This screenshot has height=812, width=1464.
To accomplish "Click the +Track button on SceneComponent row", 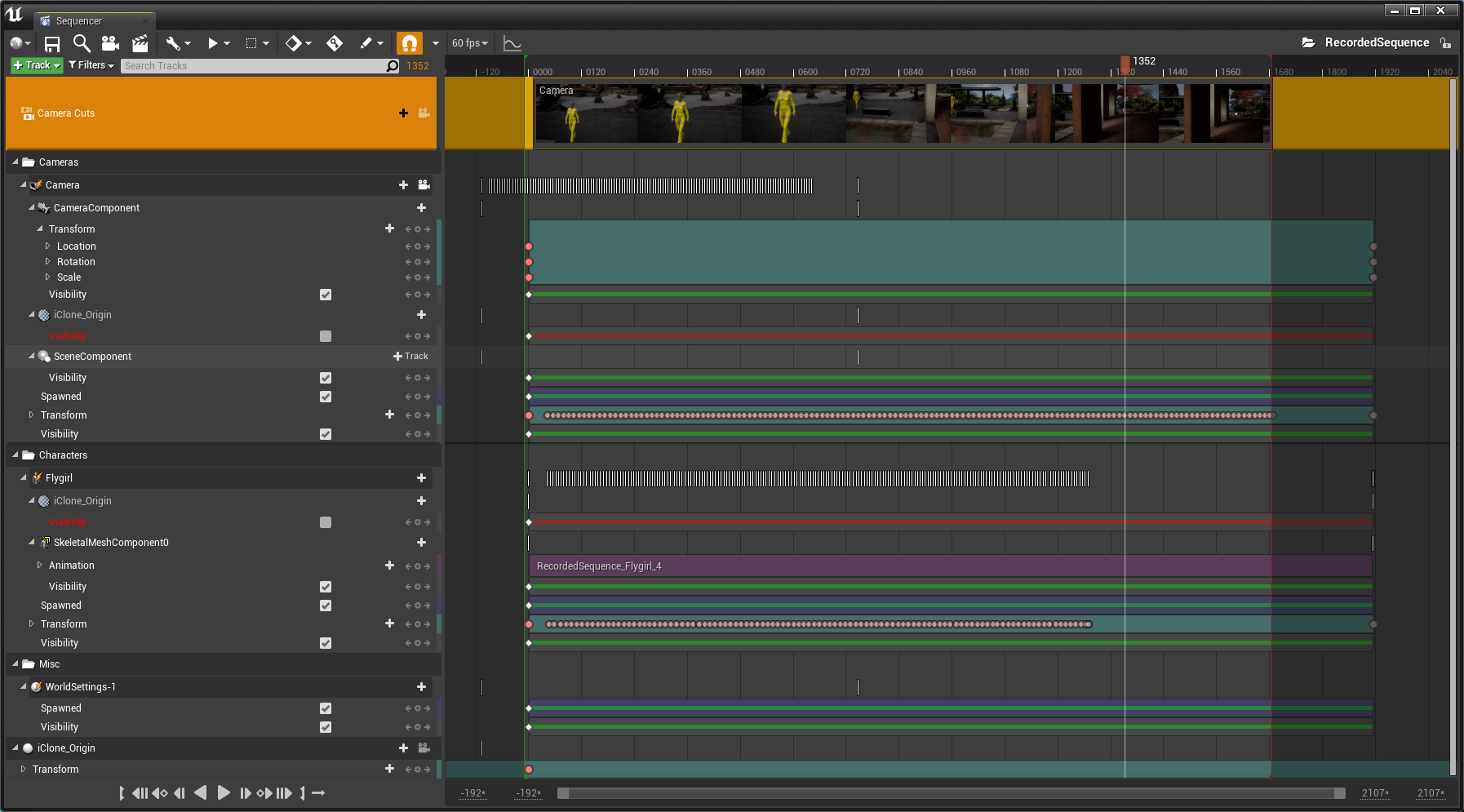I will click(410, 357).
